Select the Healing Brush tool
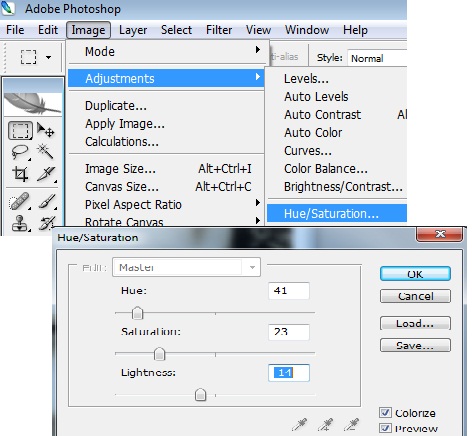 click(x=20, y=201)
